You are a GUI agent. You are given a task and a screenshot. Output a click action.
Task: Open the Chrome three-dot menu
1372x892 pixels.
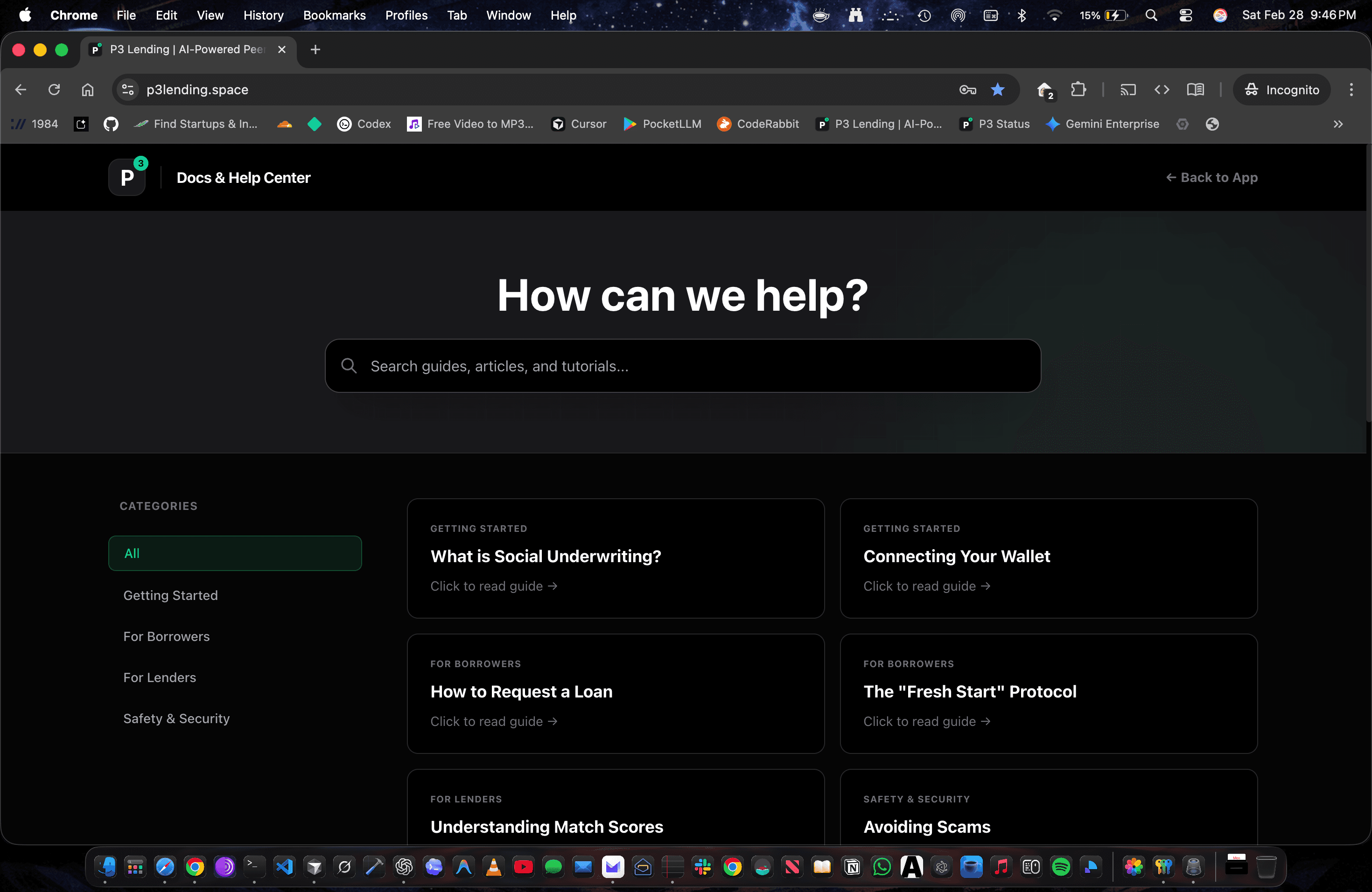pos(1352,89)
